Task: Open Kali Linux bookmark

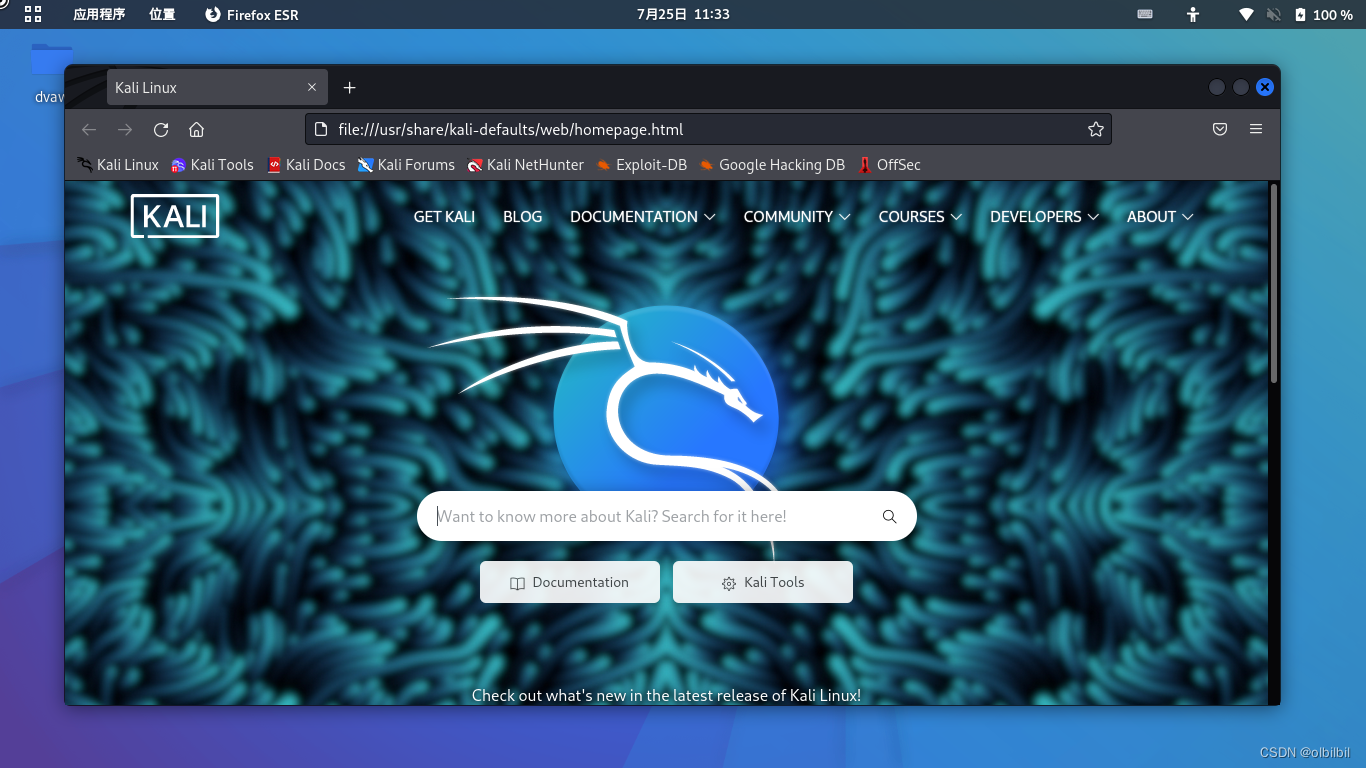Action: [x=118, y=165]
